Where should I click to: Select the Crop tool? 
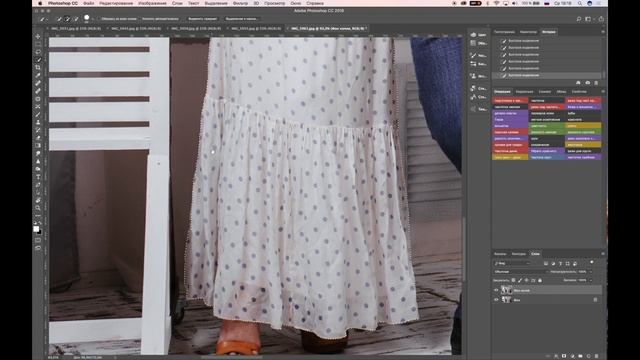pos(38,67)
